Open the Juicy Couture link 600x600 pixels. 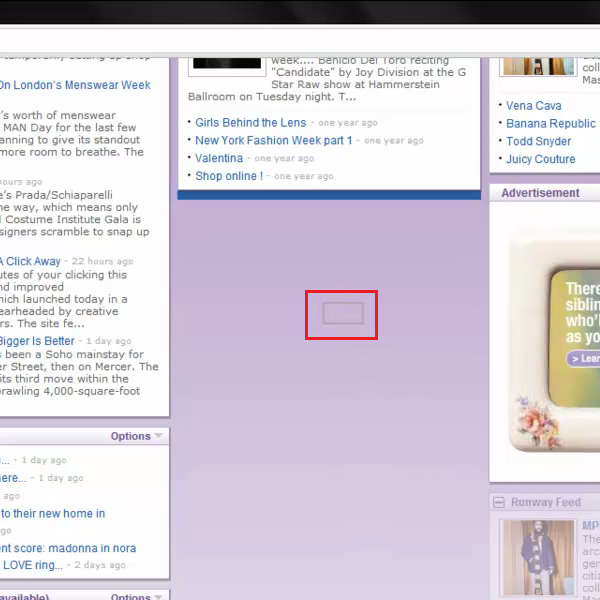tap(540, 159)
